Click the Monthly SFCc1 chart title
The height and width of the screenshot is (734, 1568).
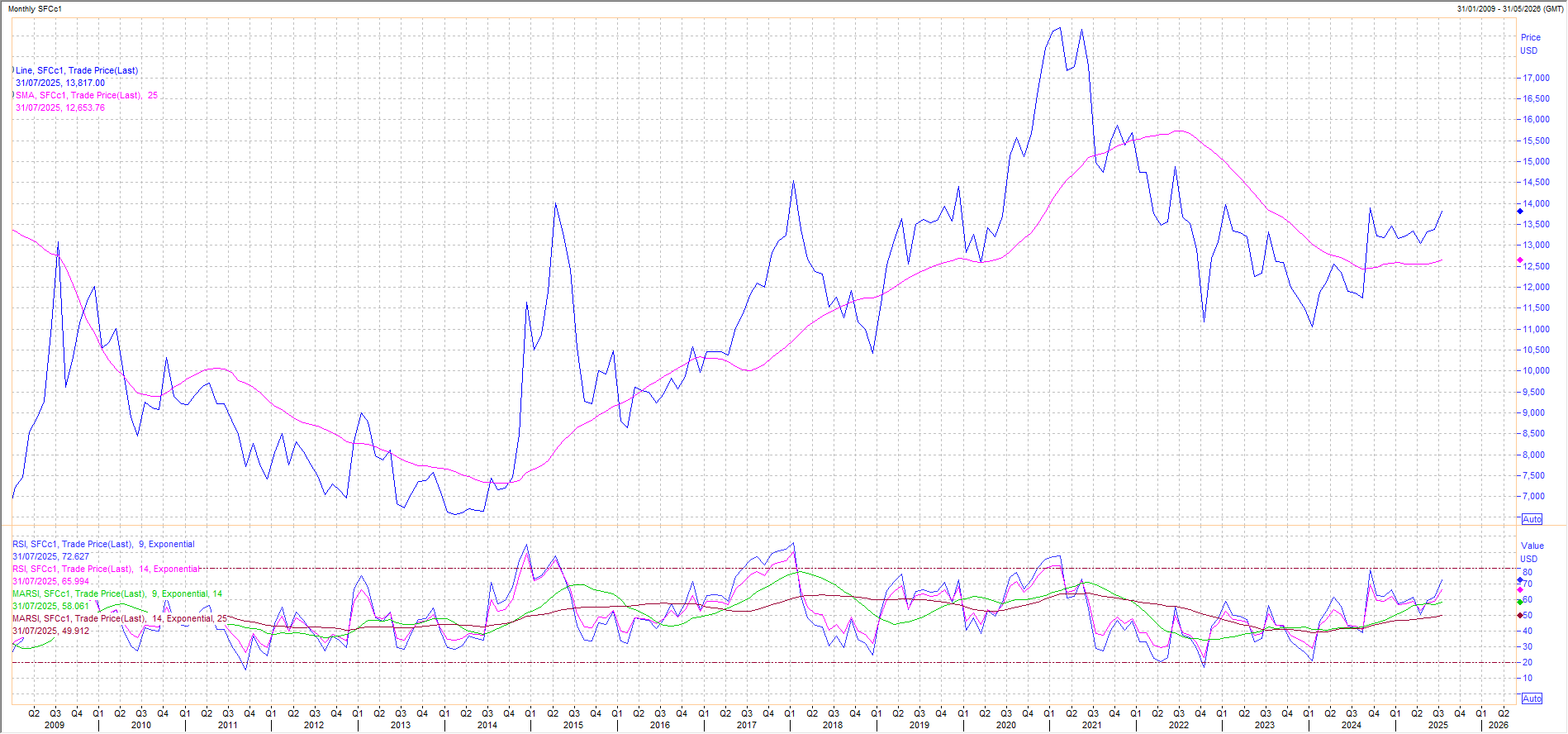click(35, 9)
